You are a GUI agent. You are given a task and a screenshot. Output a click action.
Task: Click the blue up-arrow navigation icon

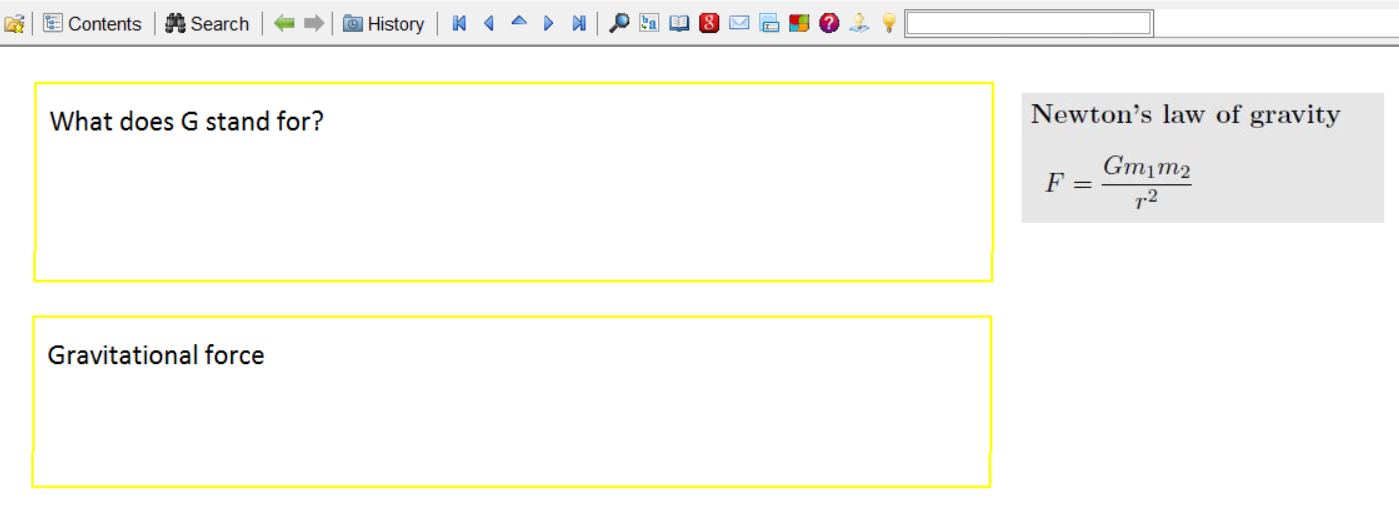click(x=518, y=22)
